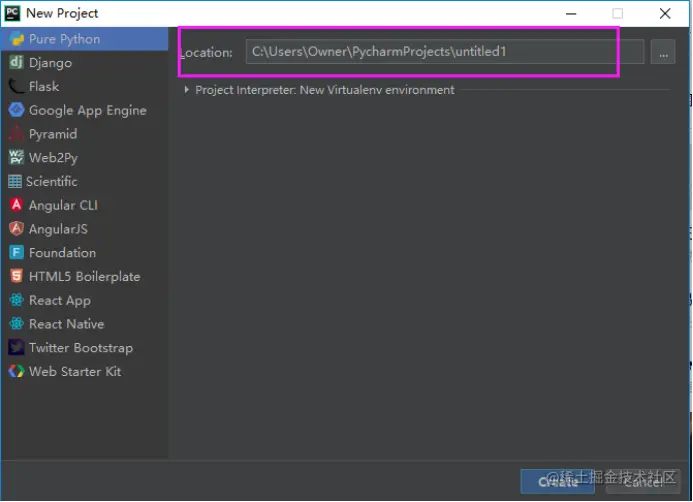Pick the Pyramid project icon
Image resolution: width=693 pixels, height=502 pixels.
click(16, 134)
